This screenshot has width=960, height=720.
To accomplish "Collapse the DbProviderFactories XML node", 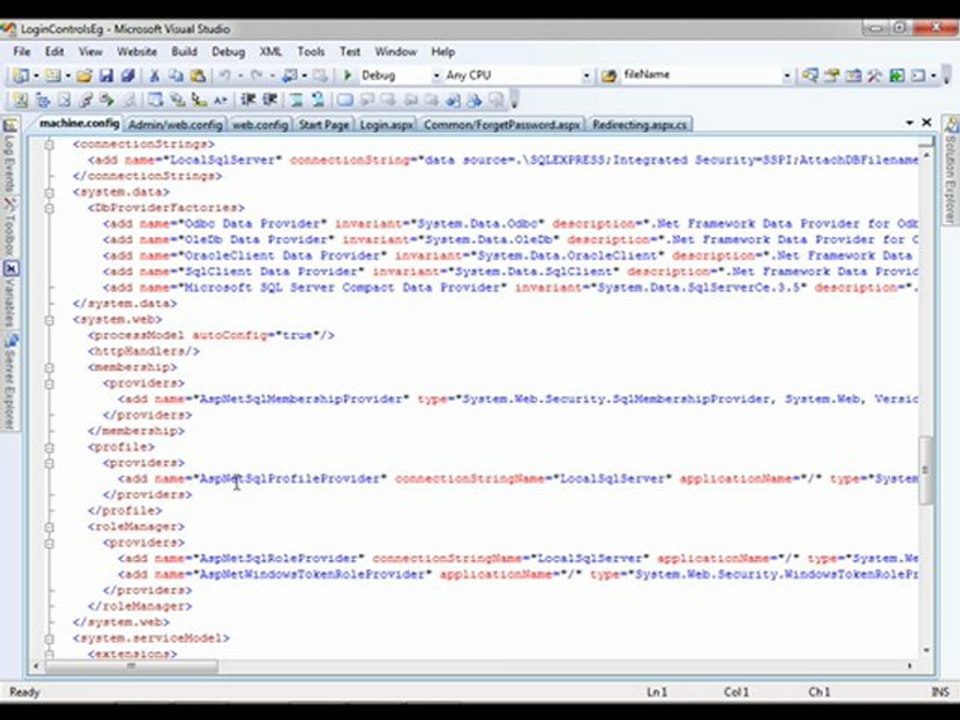I will [x=49, y=208].
